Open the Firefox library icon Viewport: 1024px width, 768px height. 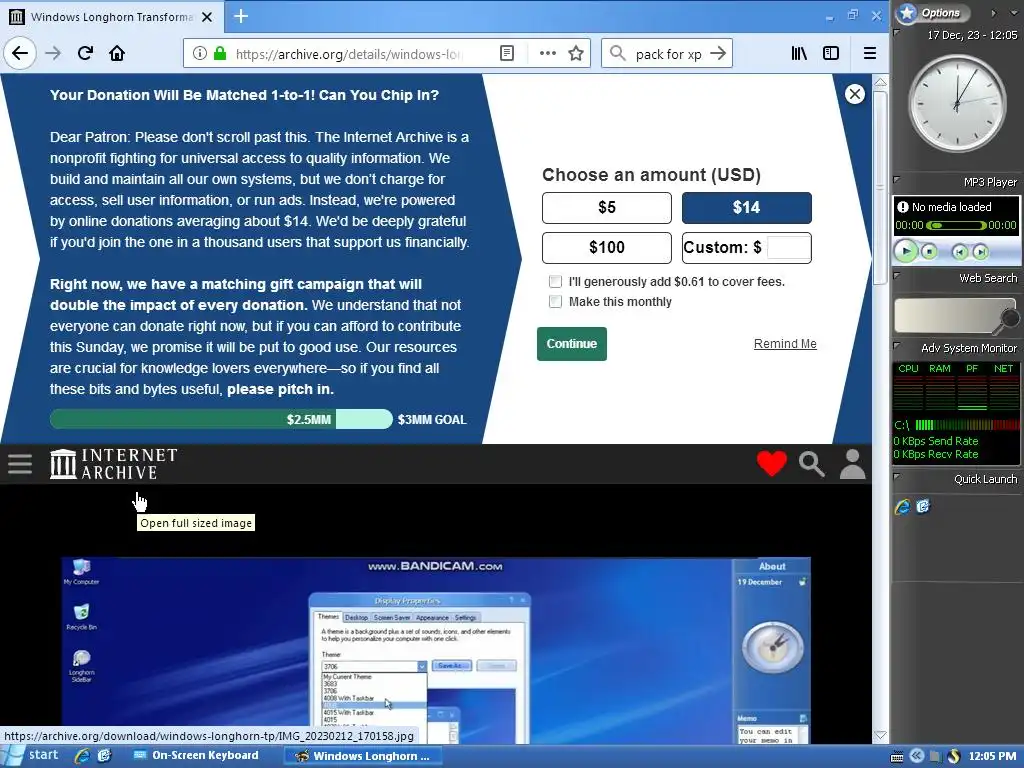click(799, 54)
